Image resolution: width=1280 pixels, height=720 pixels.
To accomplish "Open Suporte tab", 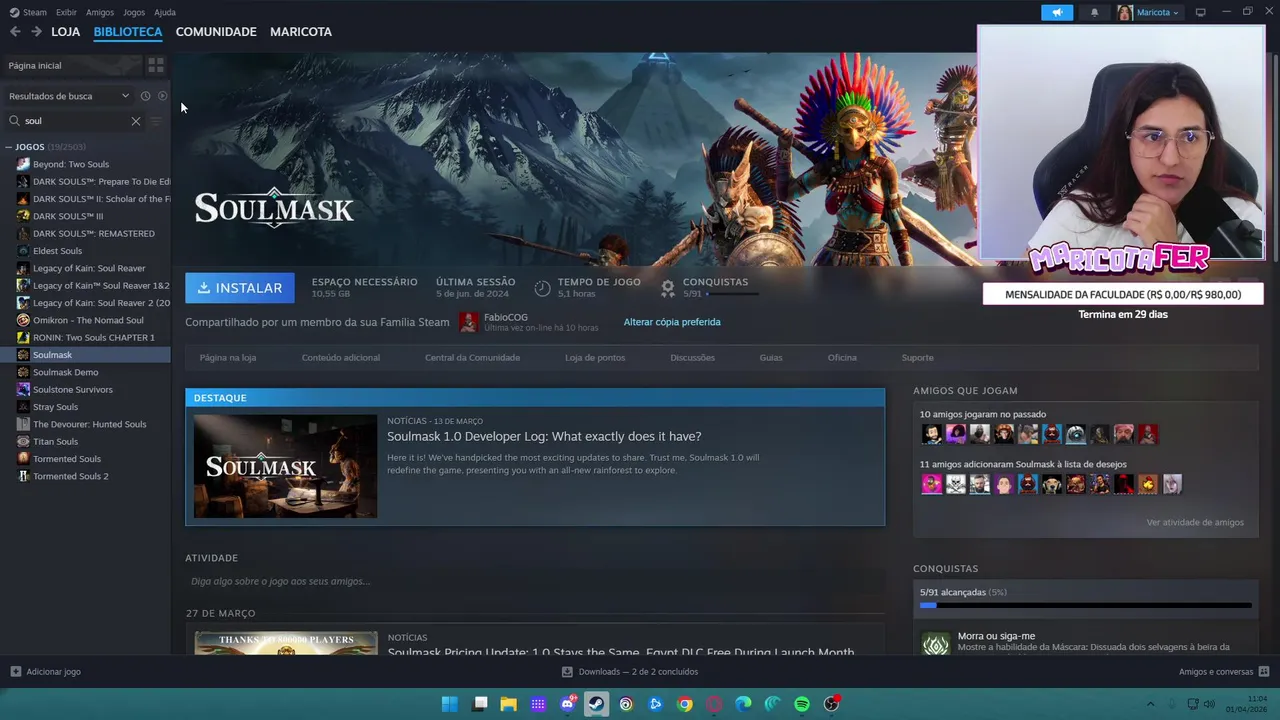I will [x=917, y=358].
